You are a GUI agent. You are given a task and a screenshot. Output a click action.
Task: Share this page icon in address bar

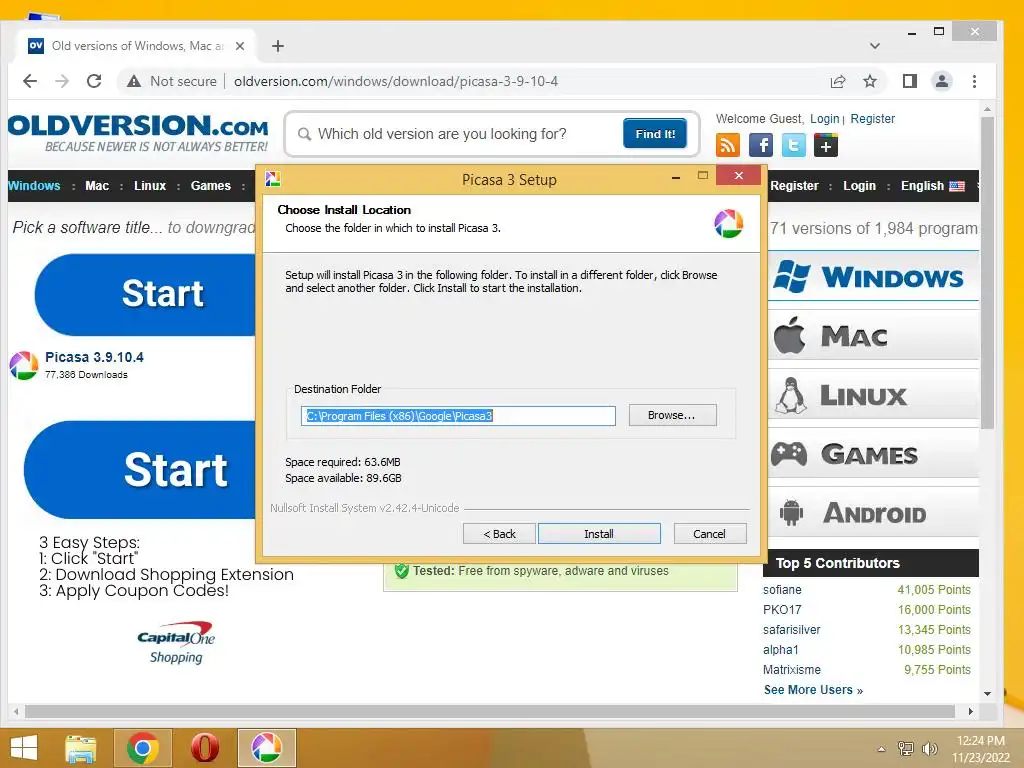838,81
